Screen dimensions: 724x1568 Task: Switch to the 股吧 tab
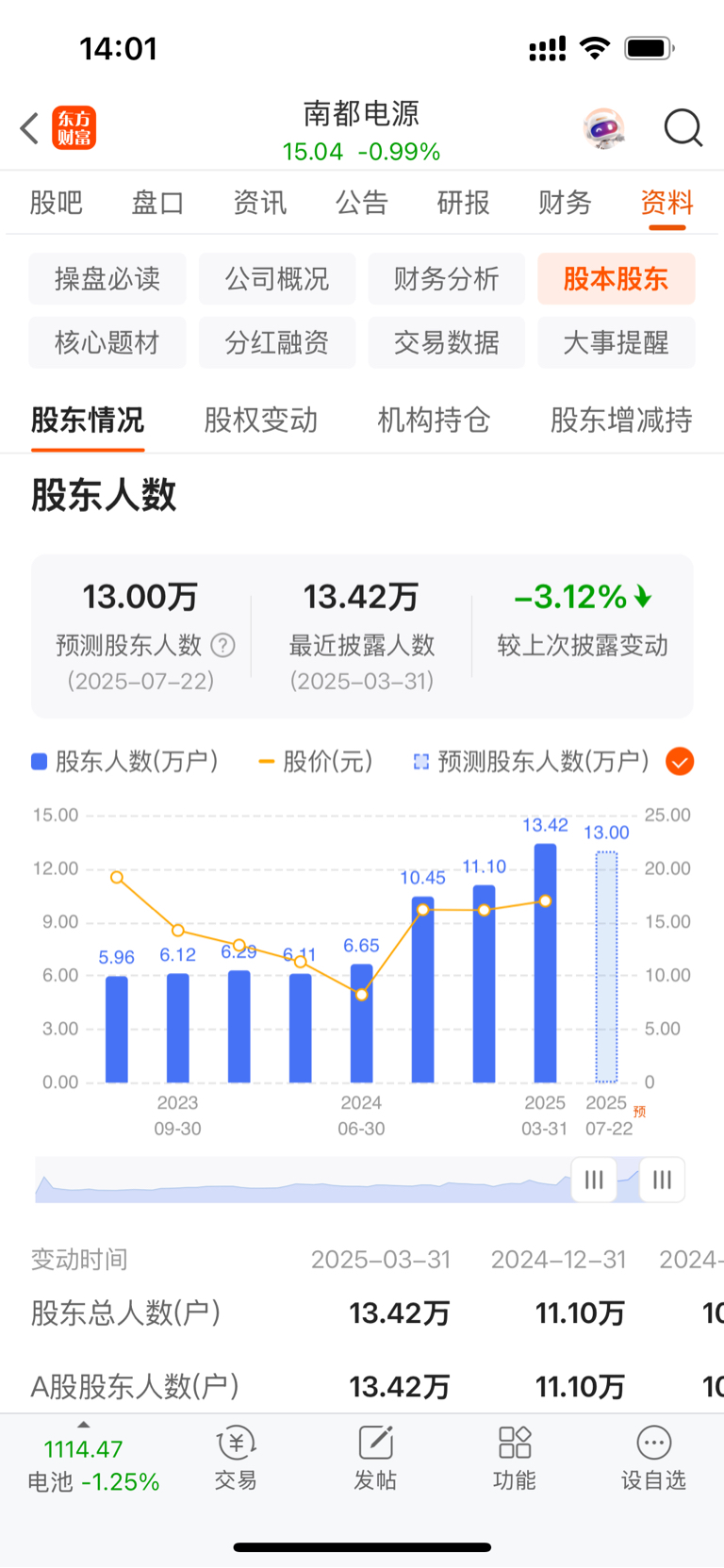57,203
